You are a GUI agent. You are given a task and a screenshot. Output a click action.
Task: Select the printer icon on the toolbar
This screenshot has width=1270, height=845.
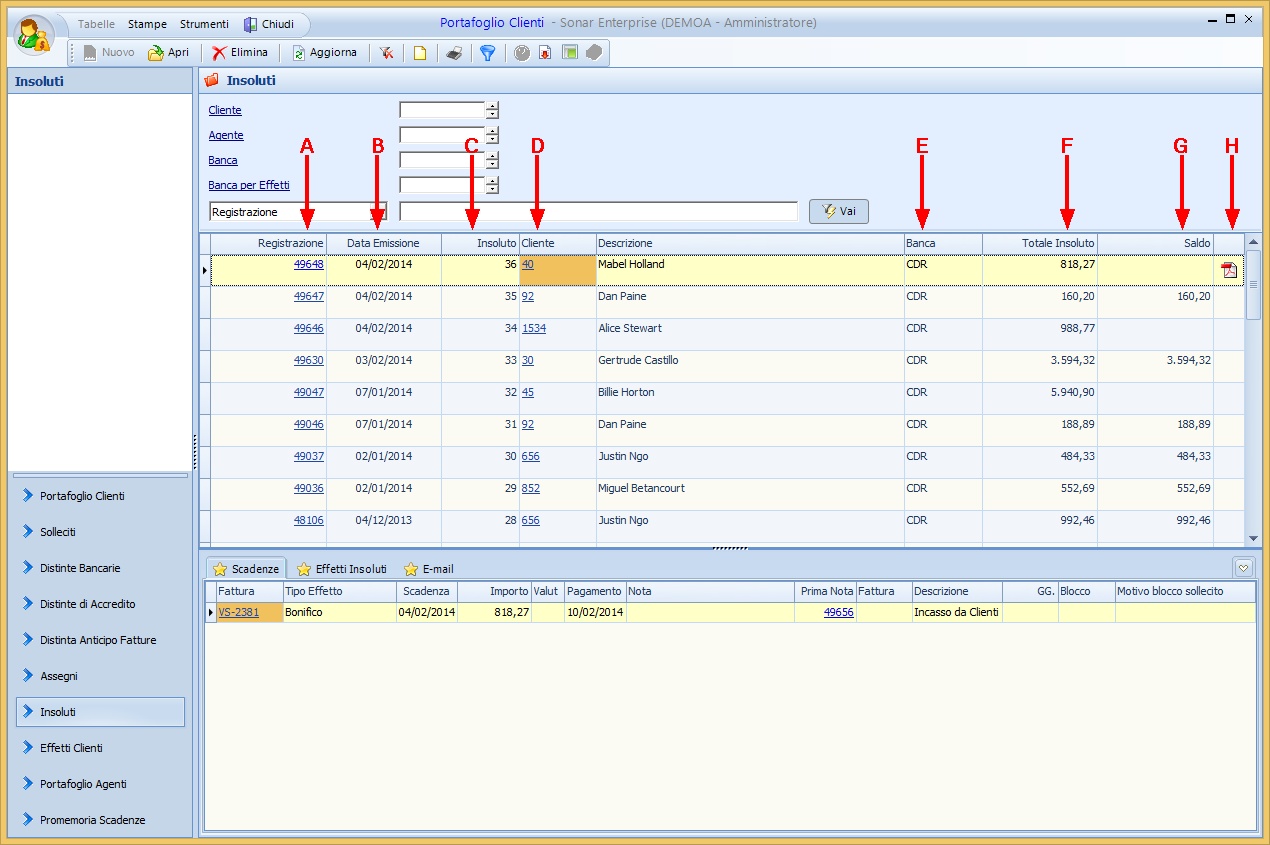pyautogui.click(x=454, y=53)
